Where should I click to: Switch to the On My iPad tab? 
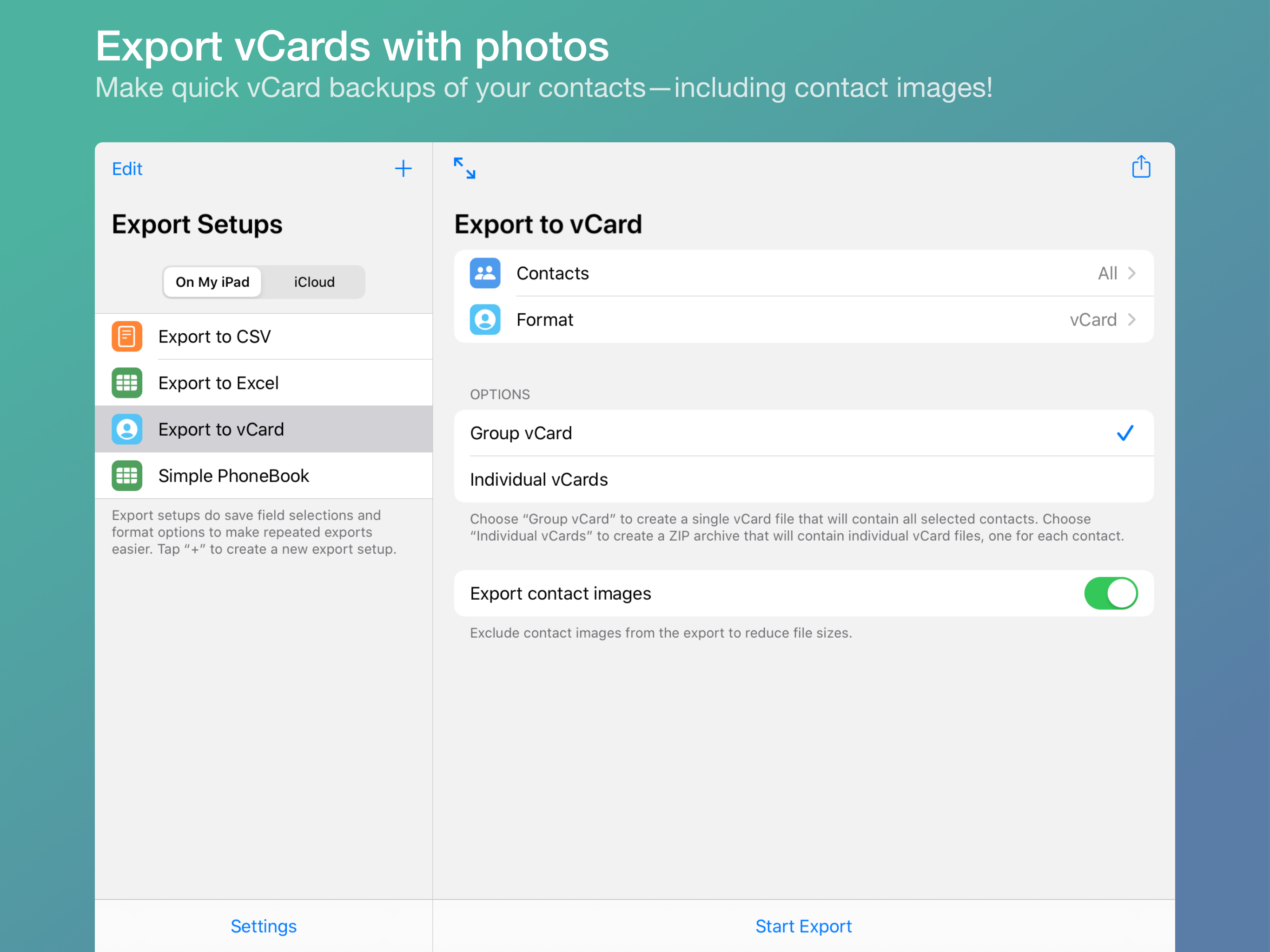(212, 282)
